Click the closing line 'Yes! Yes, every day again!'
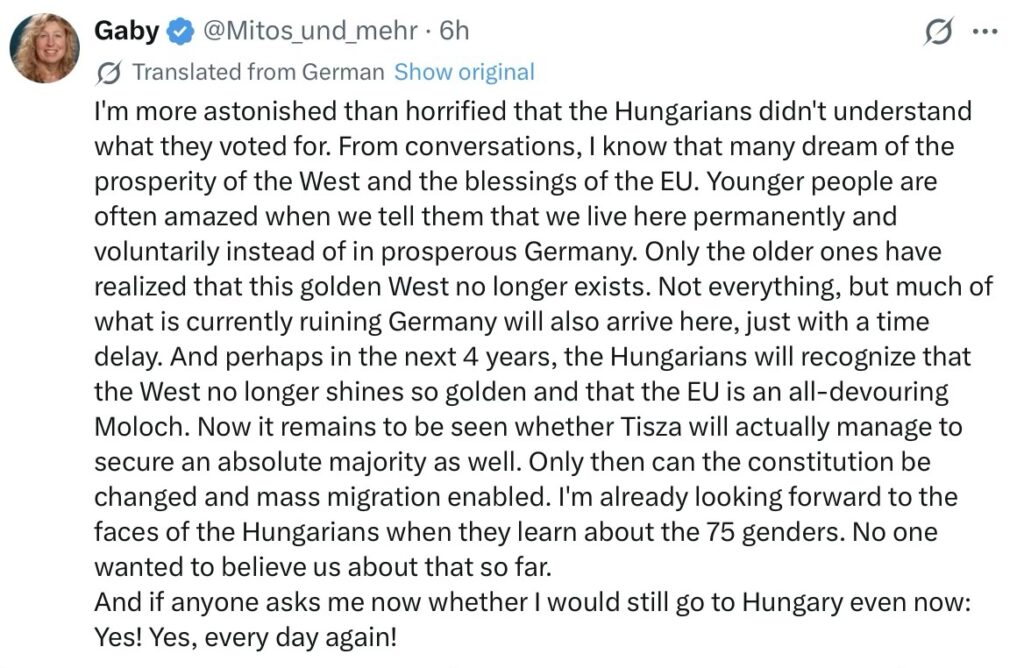This screenshot has width=1024, height=668. [x=246, y=636]
